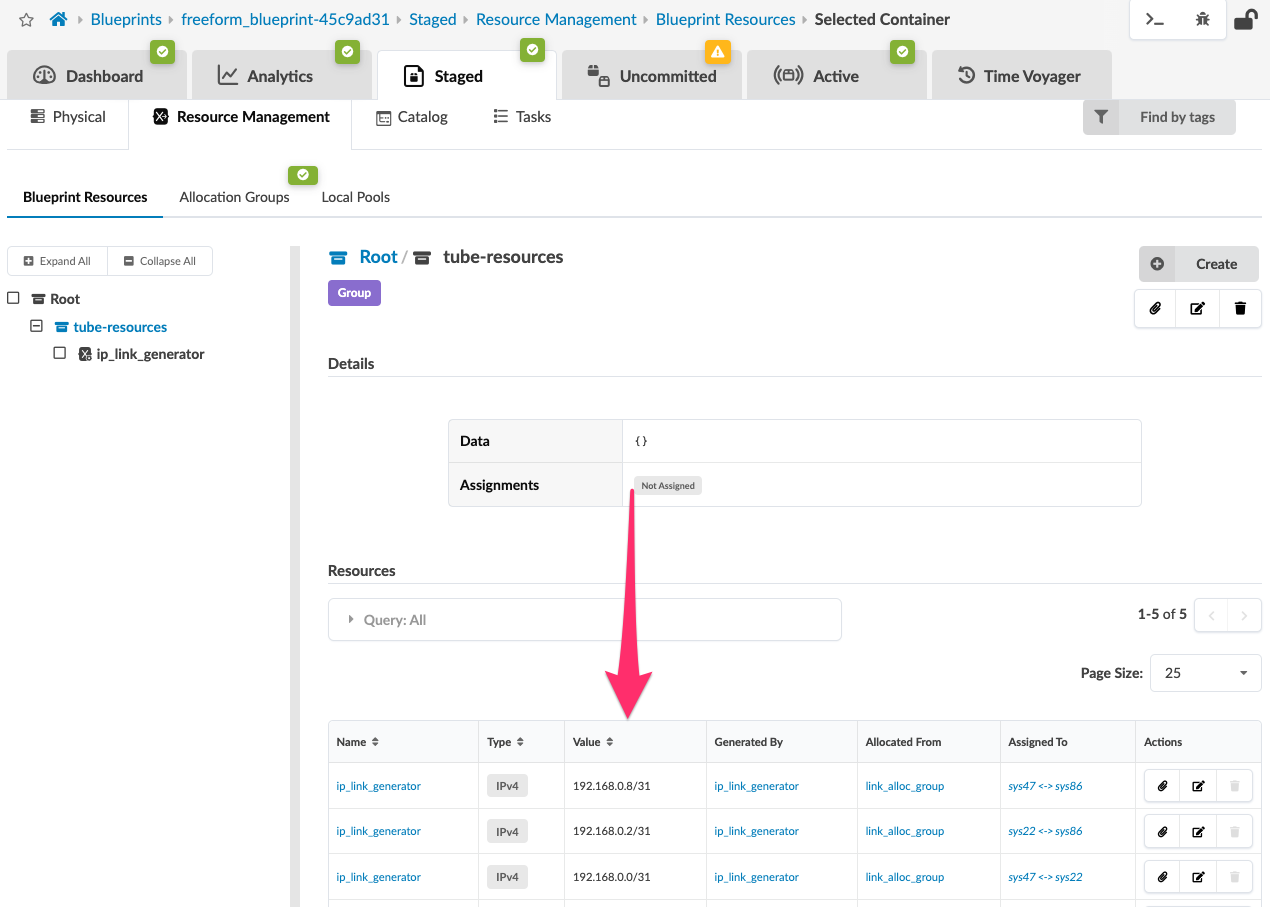Edit the tube-resources group
This screenshot has height=907, width=1270.
click(x=1197, y=309)
